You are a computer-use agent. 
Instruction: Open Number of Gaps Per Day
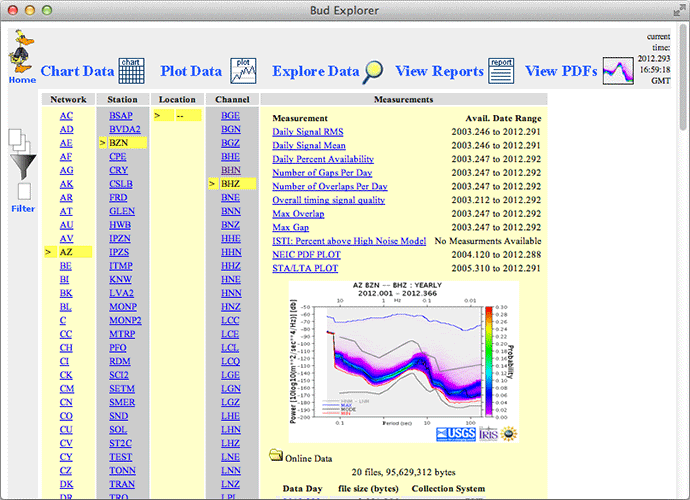coord(322,173)
